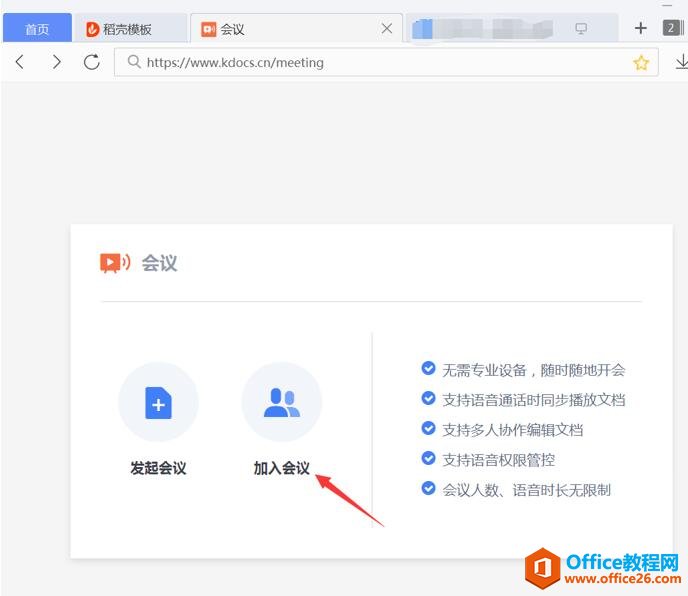Click checkmark beside 支持语音权限管控

point(428,458)
